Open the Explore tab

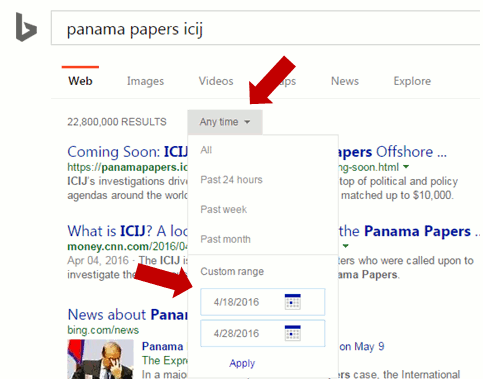[x=412, y=81]
